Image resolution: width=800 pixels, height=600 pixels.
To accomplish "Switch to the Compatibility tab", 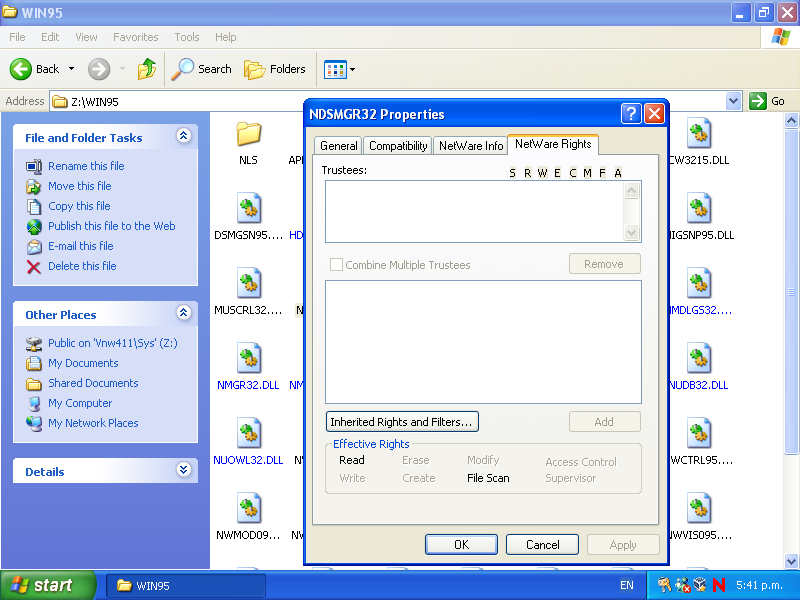I will pyautogui.click(x=398, y=146).
